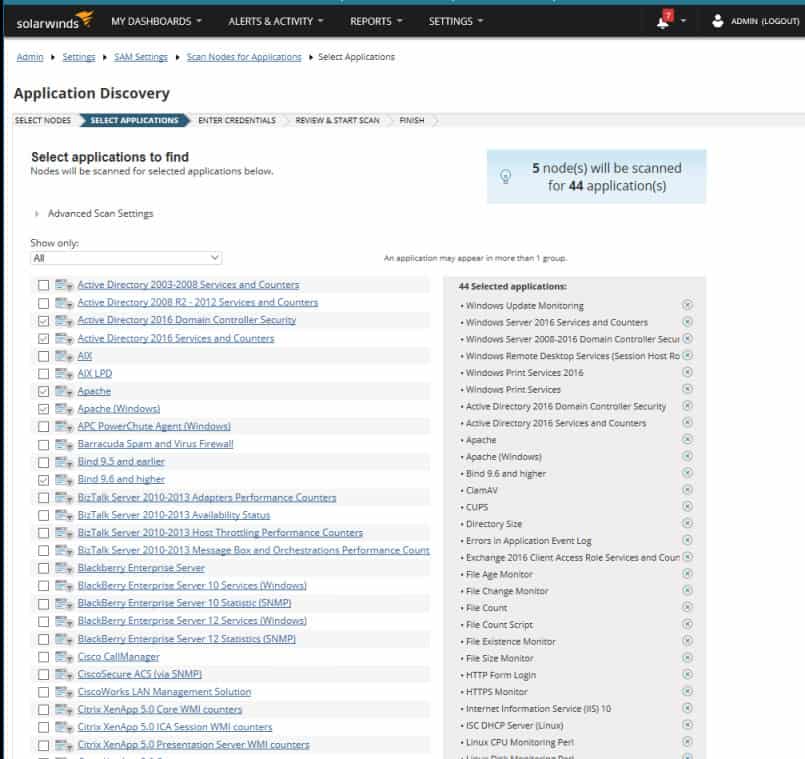Open the notifications bell icon
The height and width of the screenshot is (759, 805).
point(664,21)
